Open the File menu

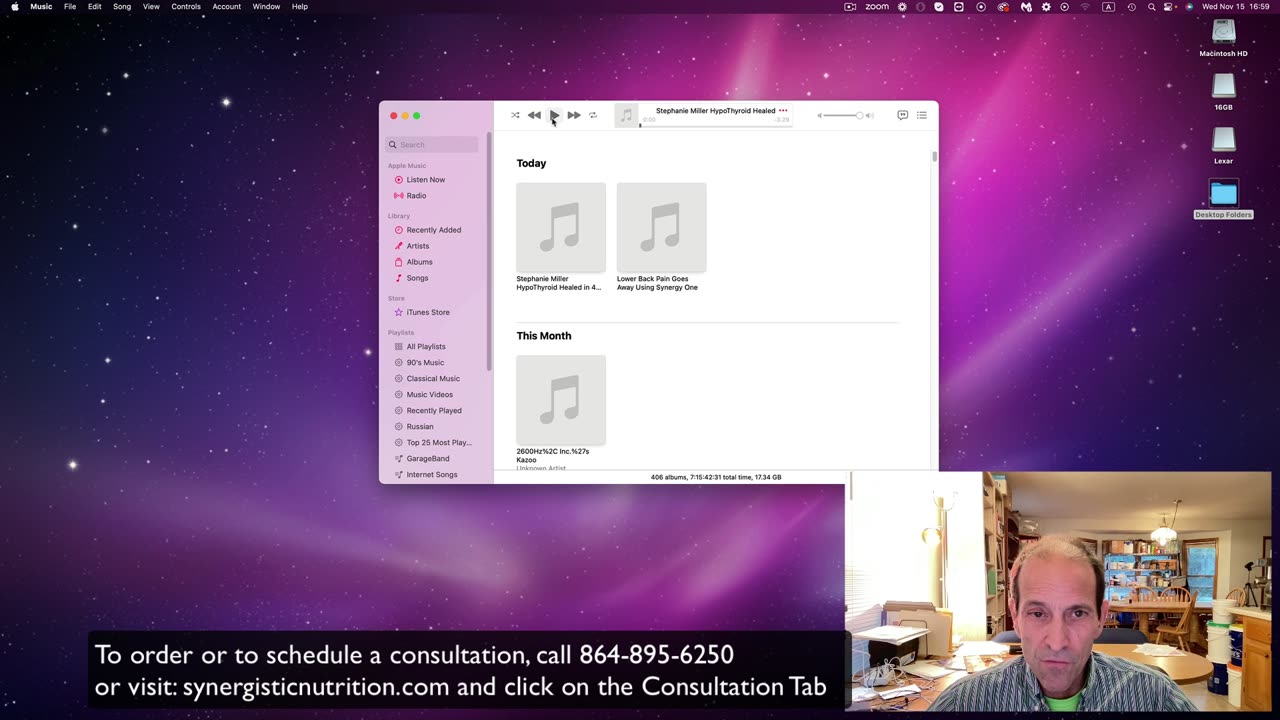point(70,7)
